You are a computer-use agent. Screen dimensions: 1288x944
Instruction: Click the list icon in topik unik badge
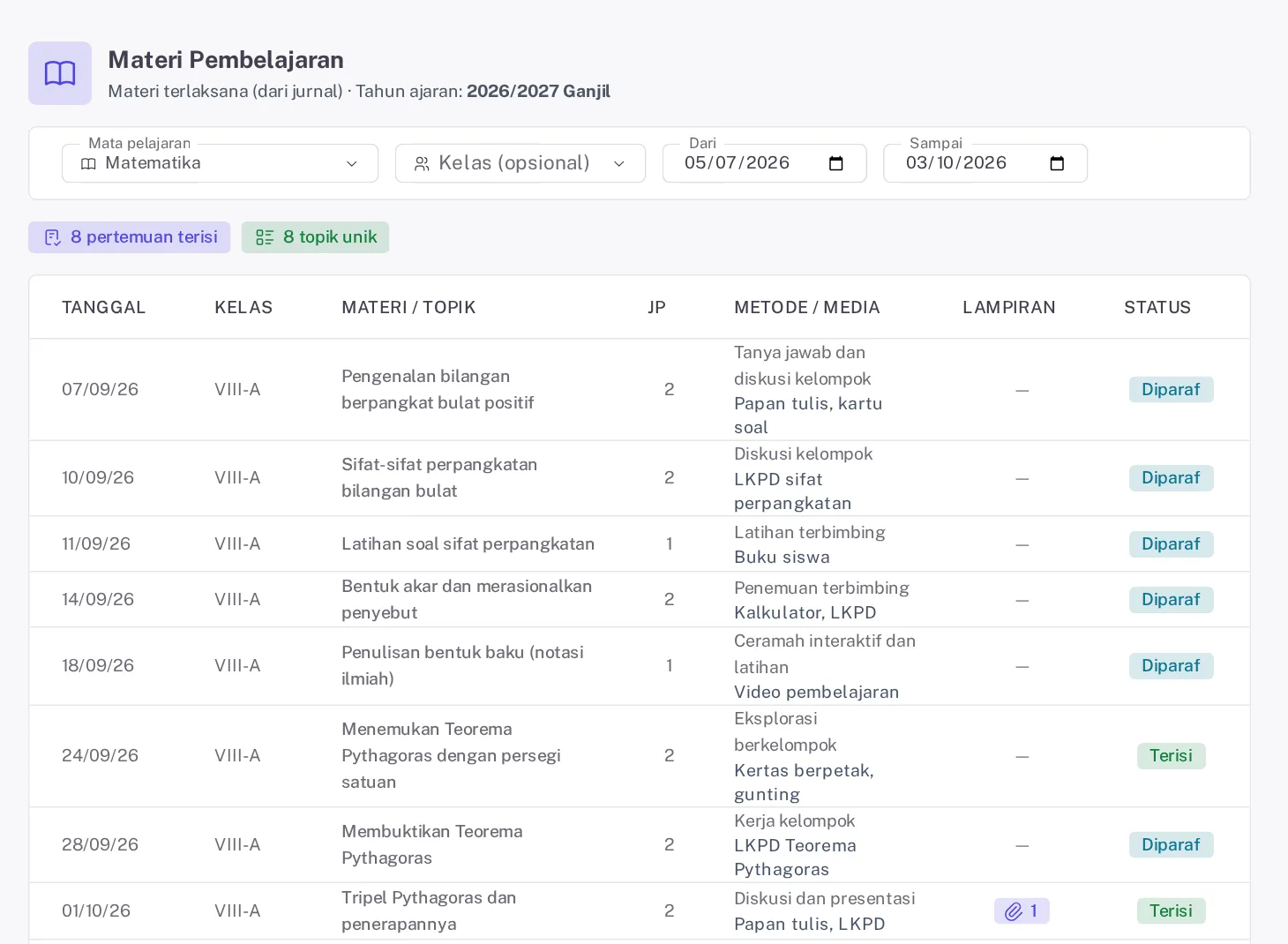point(265,237)
